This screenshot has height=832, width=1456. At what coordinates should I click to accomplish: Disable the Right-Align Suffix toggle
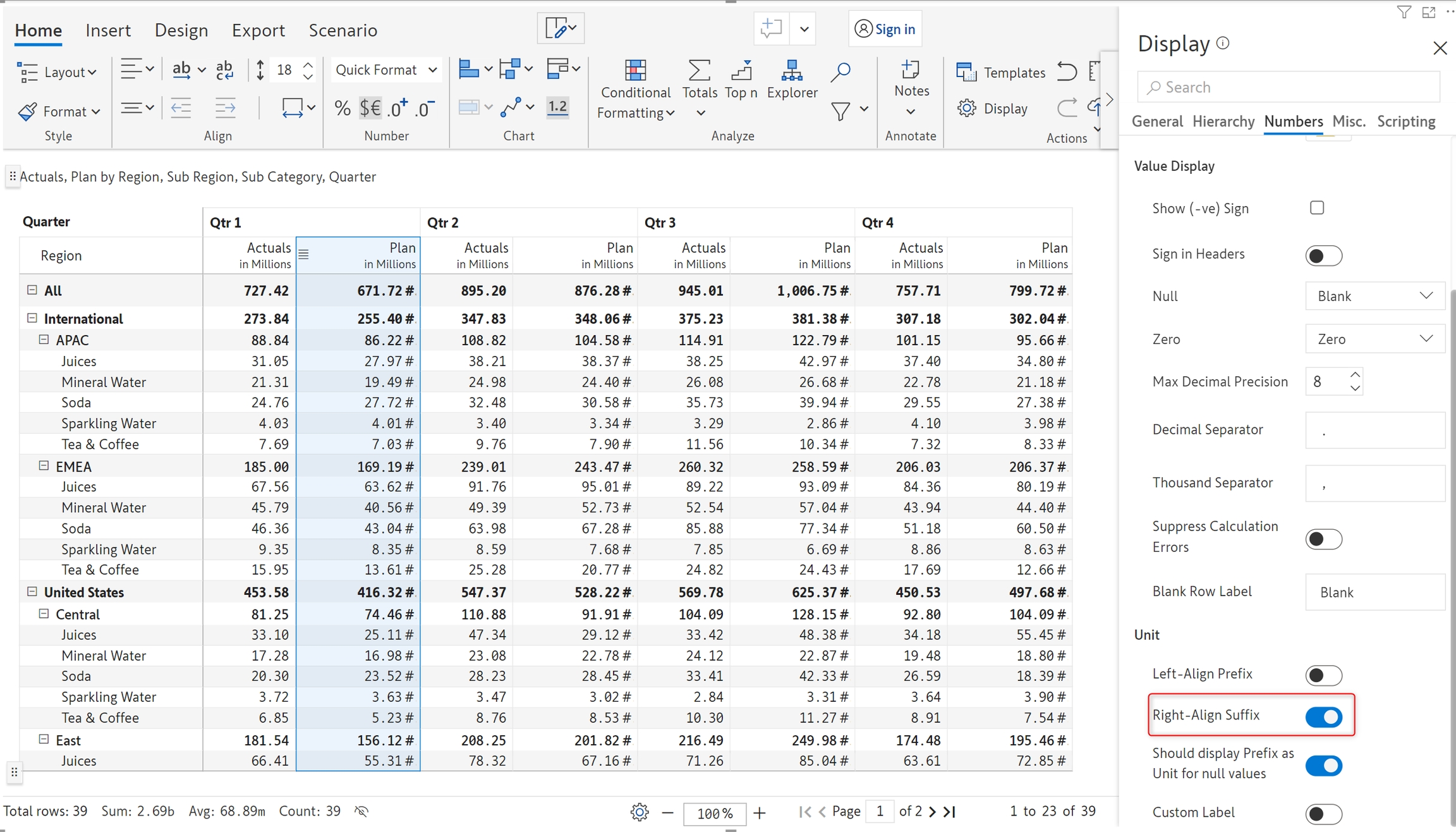1323,717
